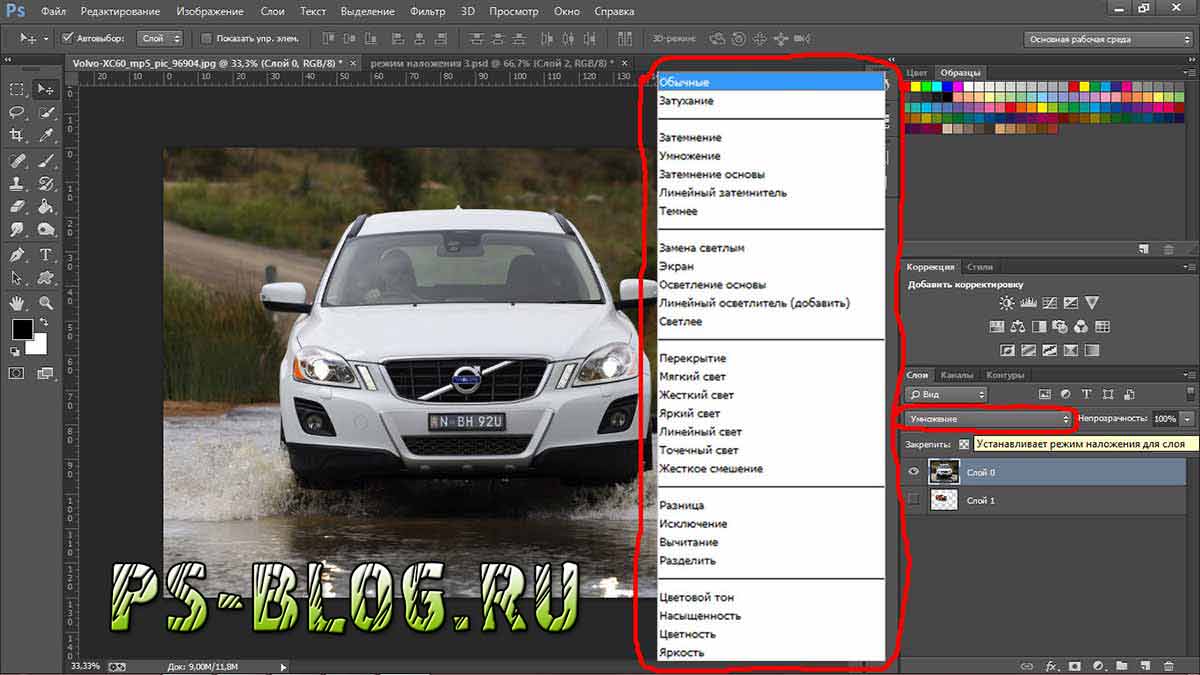Image resolution: width=1200 pixels, height=675 pixels.
Task: Expand the Непрозрачность opacity arrow
Action: pos(1187,419)
